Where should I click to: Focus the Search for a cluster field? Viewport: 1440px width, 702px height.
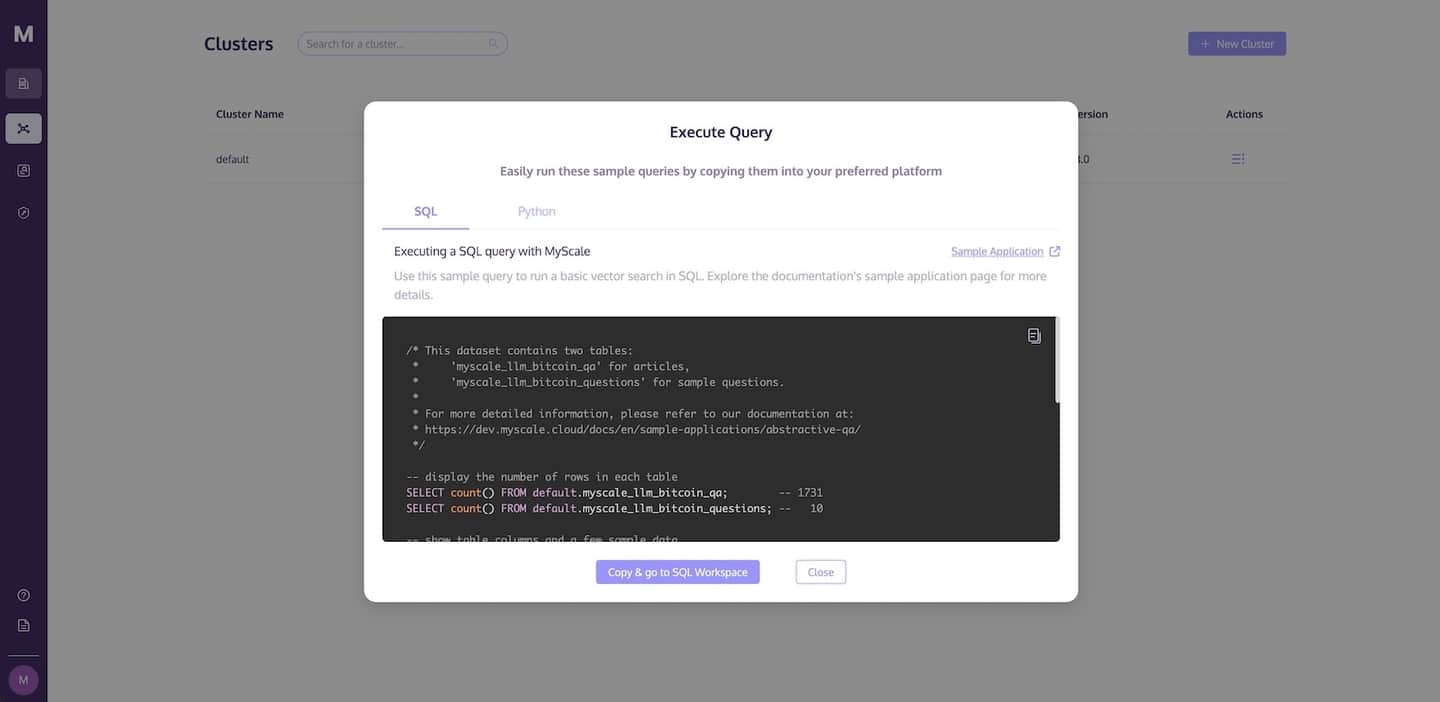[402, 44]
